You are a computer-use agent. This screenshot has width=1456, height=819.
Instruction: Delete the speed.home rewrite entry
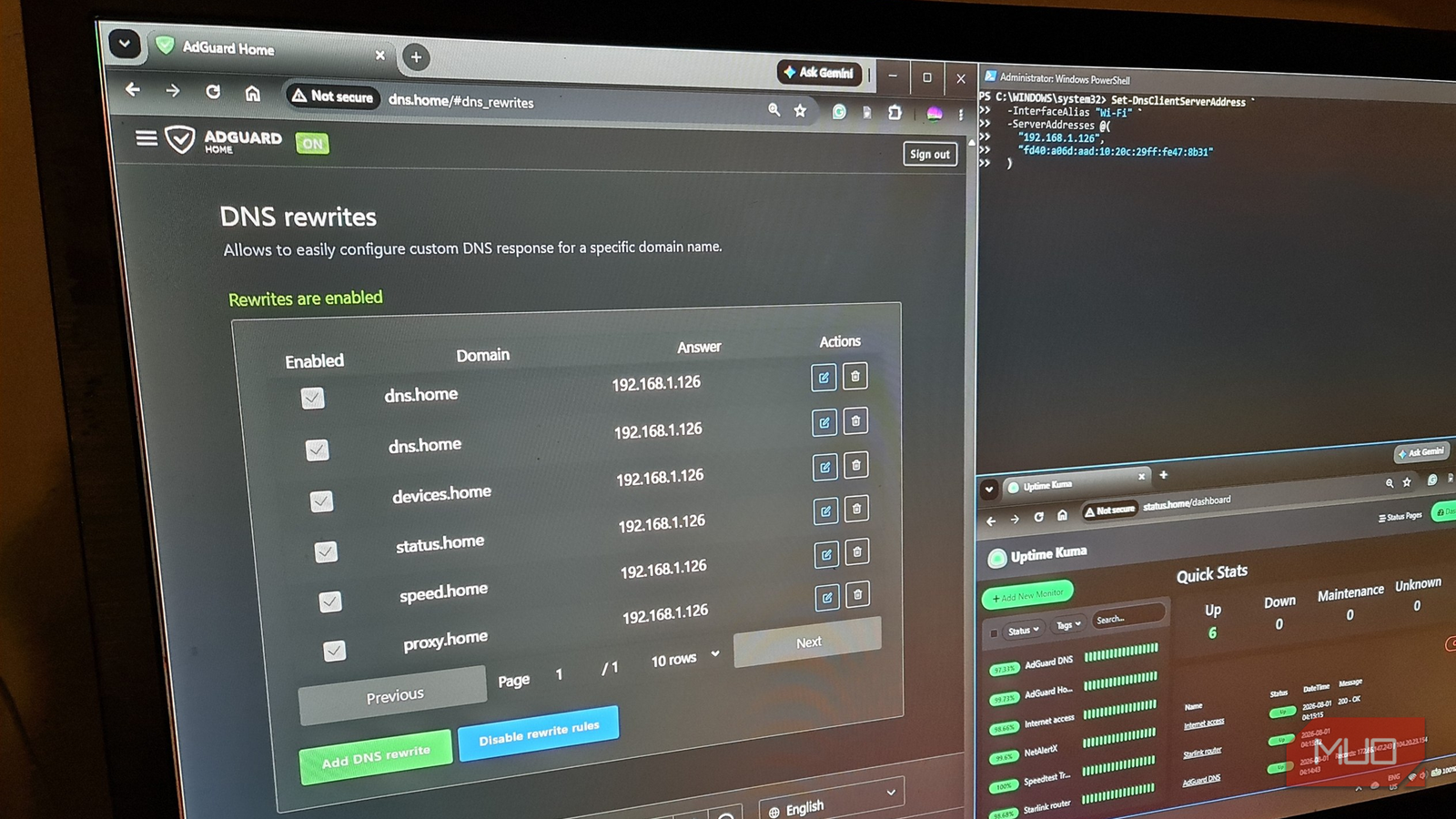(x=857, y=551)
